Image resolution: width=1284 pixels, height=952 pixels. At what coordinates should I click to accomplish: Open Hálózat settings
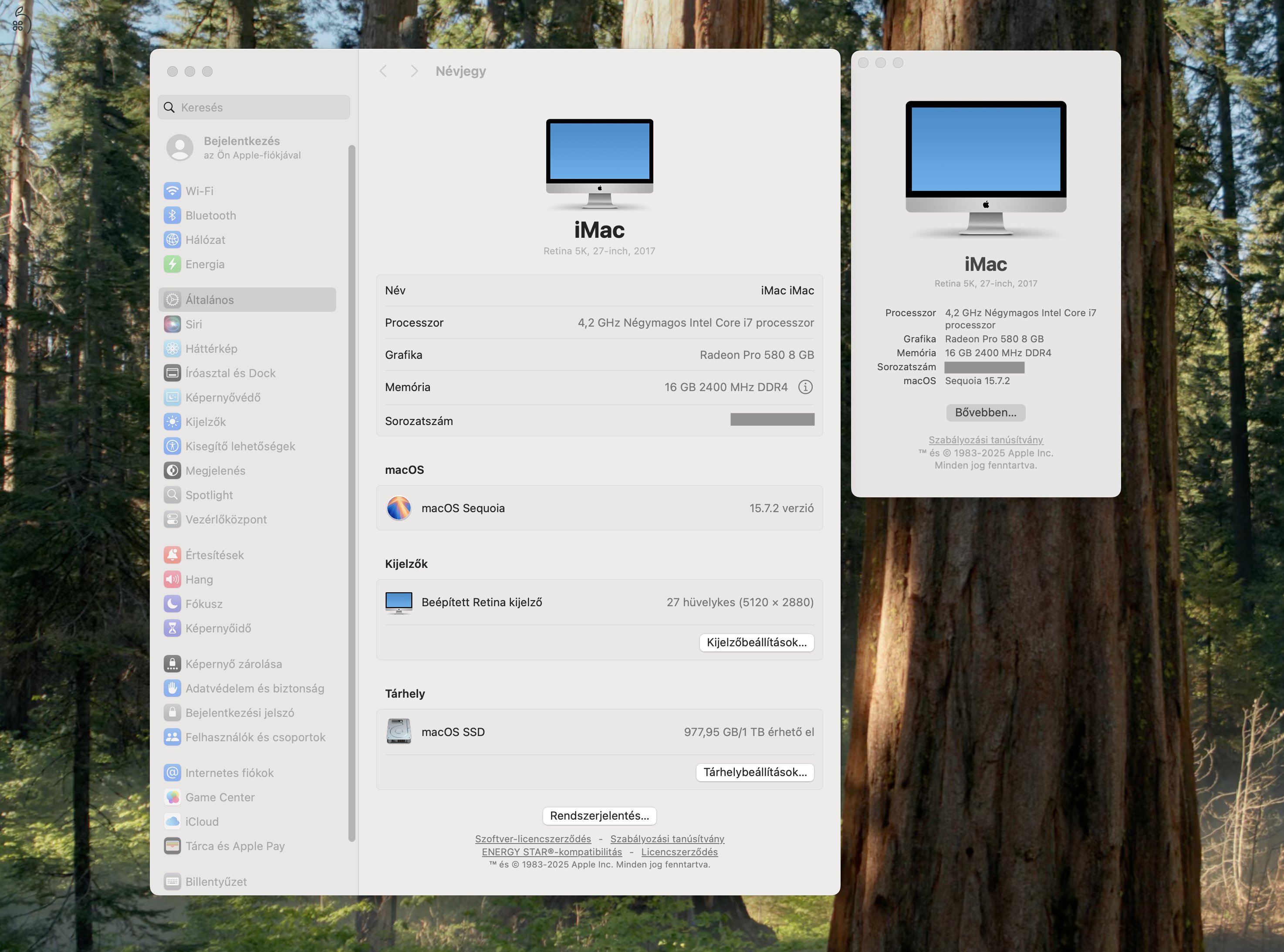point(205,240)
